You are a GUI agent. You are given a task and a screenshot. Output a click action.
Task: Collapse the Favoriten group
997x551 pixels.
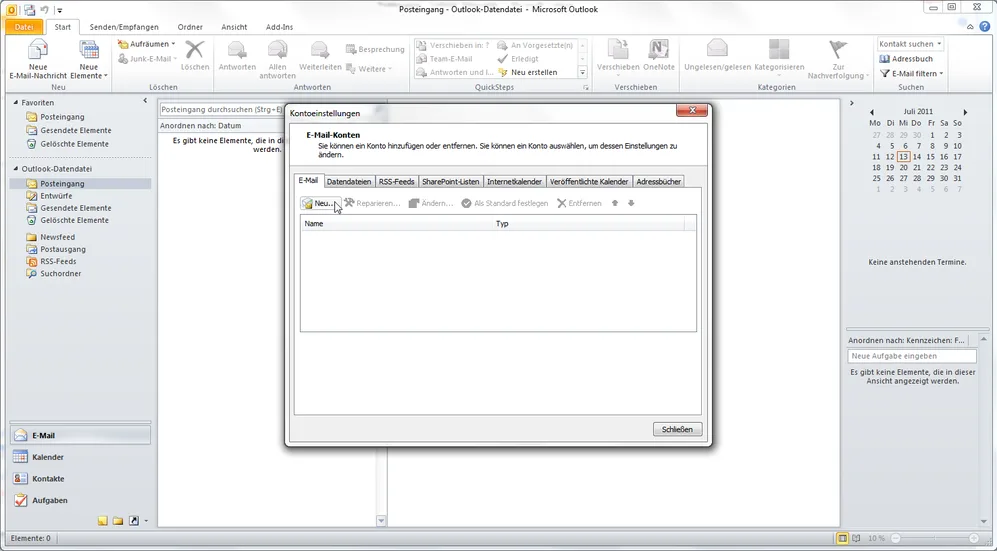pyautogui.click(x=17, y=102)
